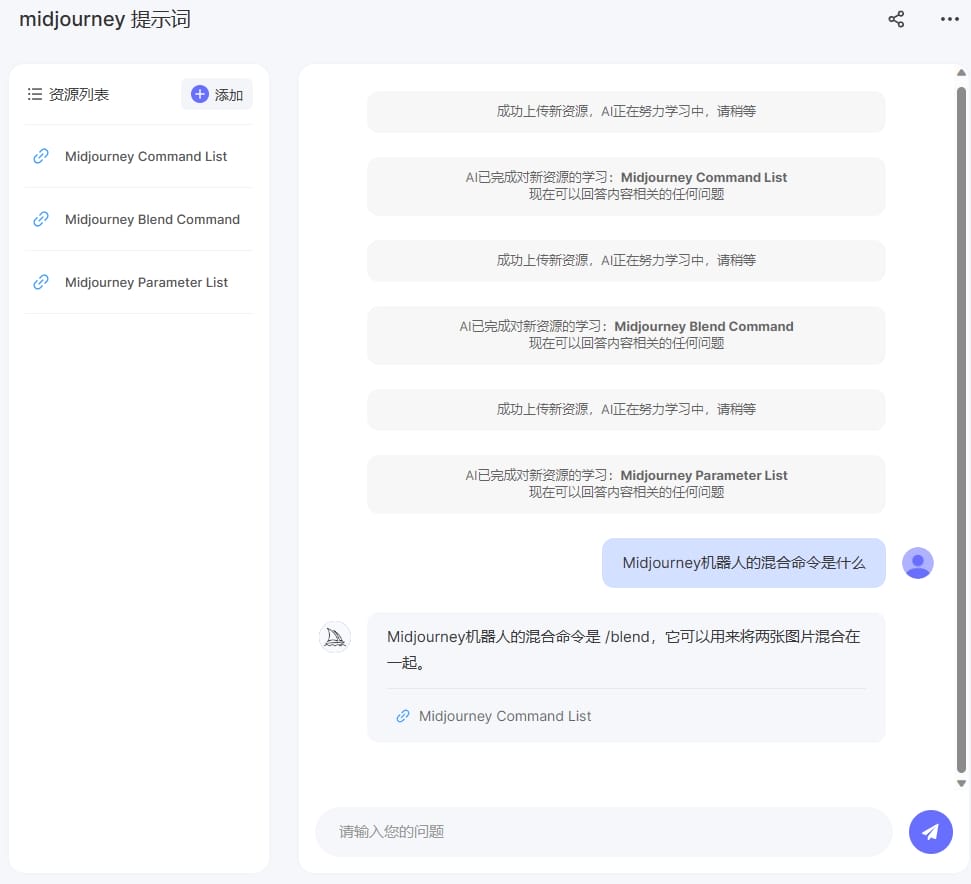Click link icon beside Midjourney Command List in sidebar
Image resolution: width=971 pixels, height=884 pixels.
pyautogui.click(x=41, y=156)
